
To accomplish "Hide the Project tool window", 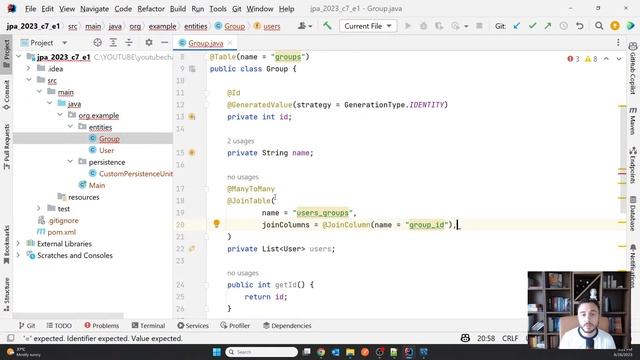I will 164,42.
